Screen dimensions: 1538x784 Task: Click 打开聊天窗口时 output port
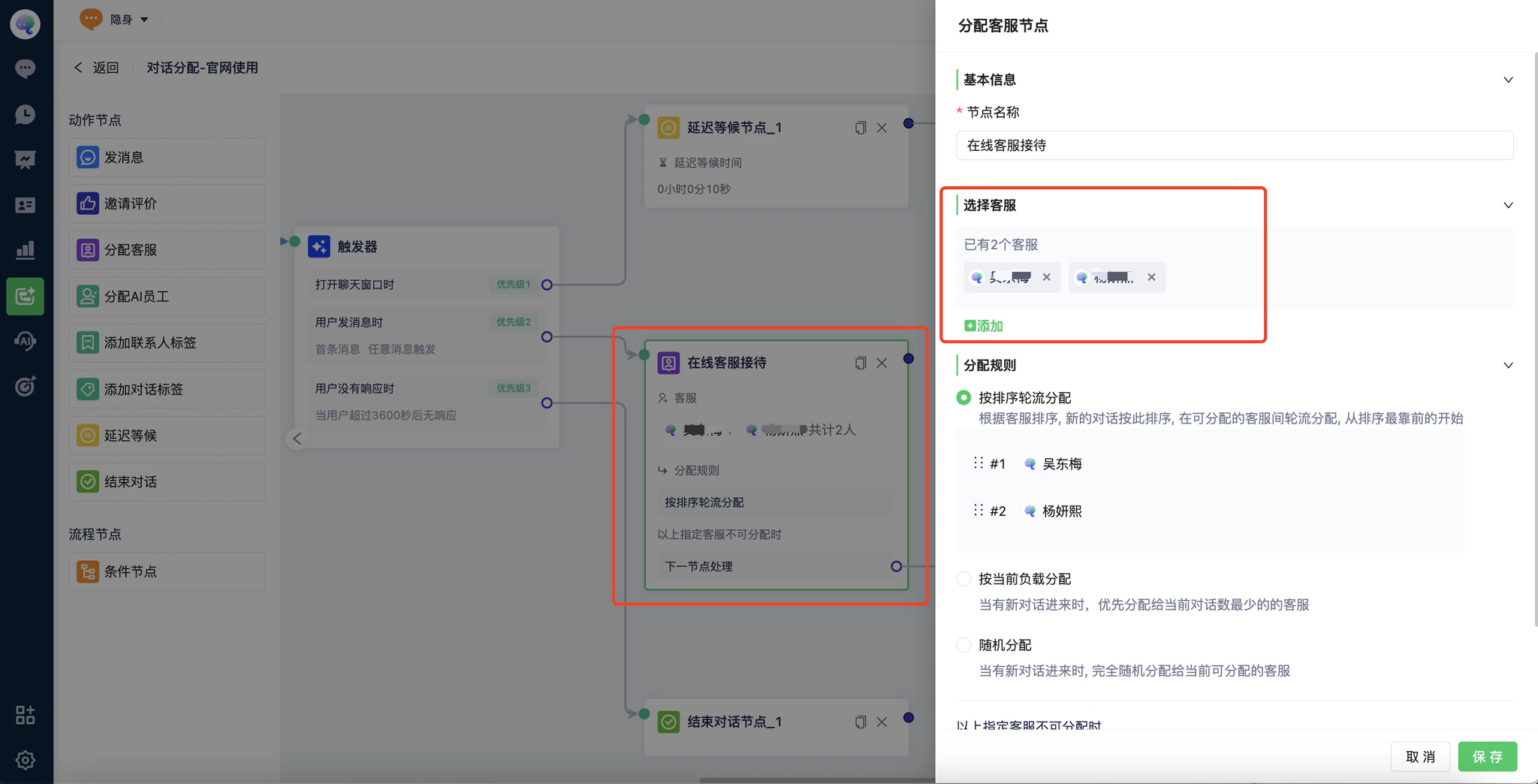(547, 285)
